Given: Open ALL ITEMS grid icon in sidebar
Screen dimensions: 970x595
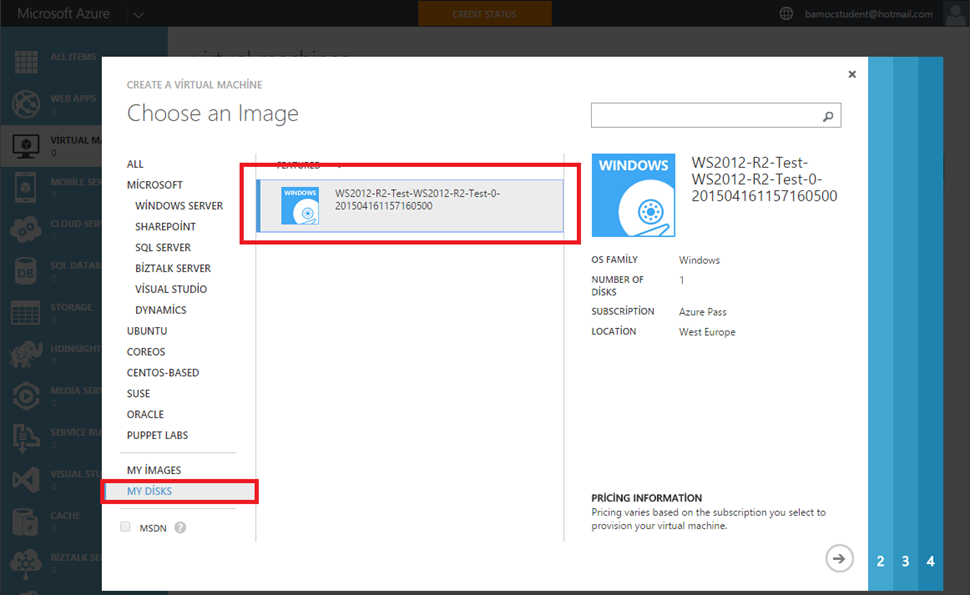Looking at the screenshot, I should point(26,62).
